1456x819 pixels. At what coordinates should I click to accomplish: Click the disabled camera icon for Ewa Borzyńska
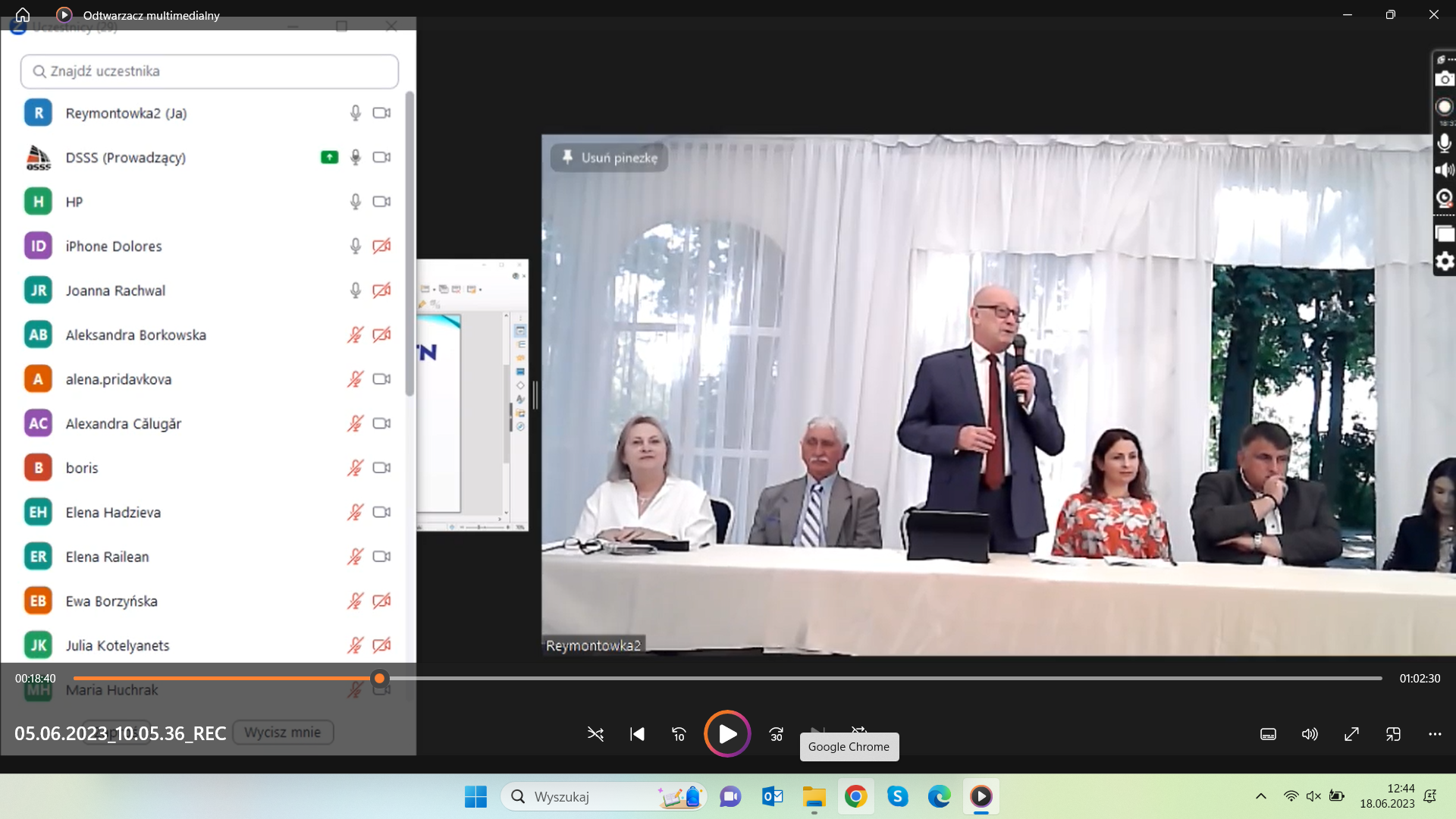pyautogui.click(x=381, y=601)
